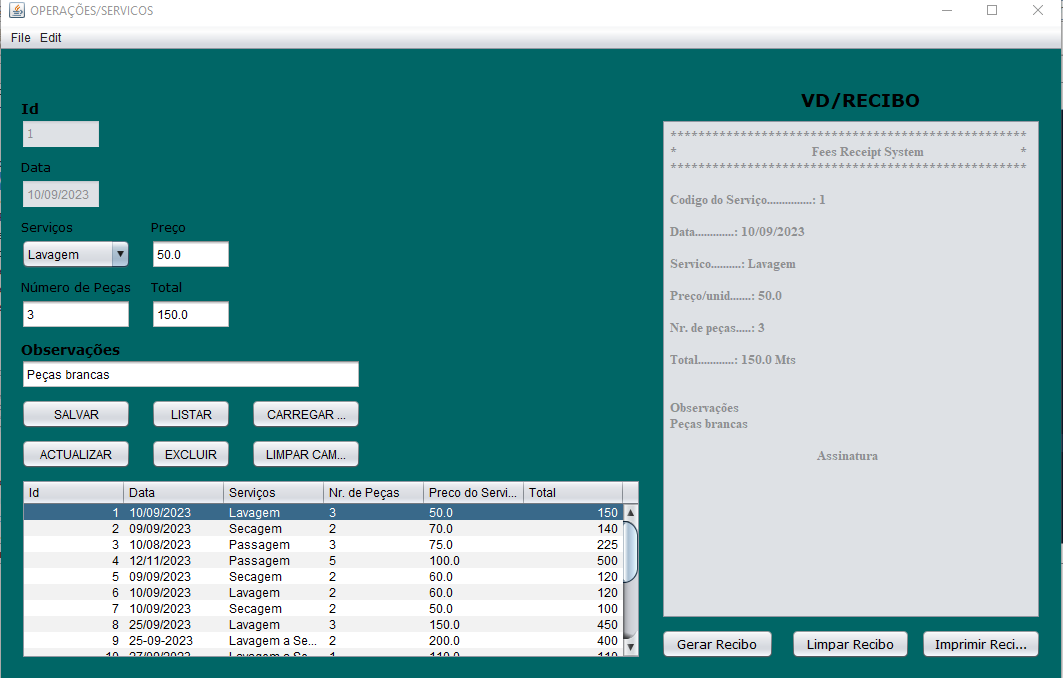This screenshot has height=678, width=1063.
Task: Expand the Serviços dropdown showing Lavagem
Action: pyautogui.click(x=120, y=254)
